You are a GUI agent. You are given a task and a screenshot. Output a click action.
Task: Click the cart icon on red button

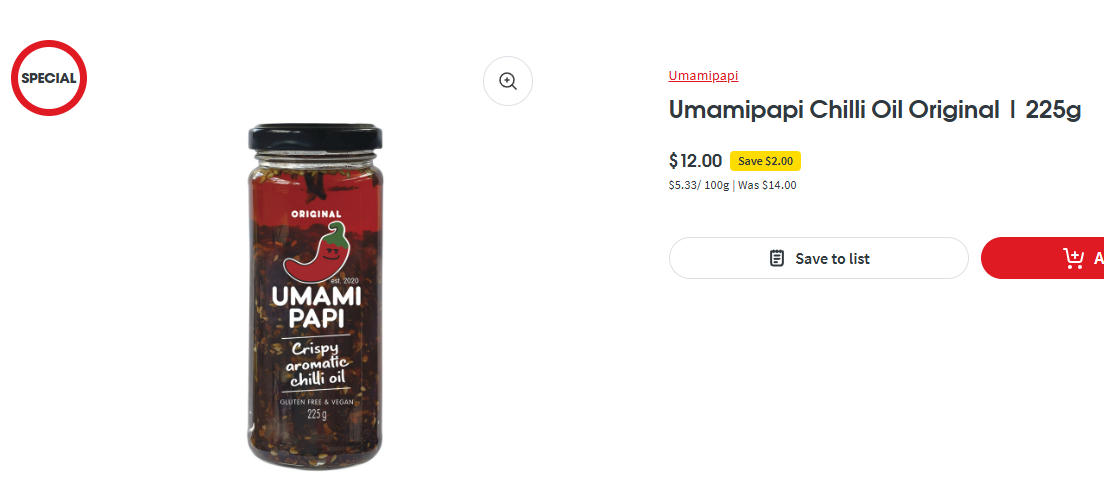pyautogui.click(x=1073, y=258)
